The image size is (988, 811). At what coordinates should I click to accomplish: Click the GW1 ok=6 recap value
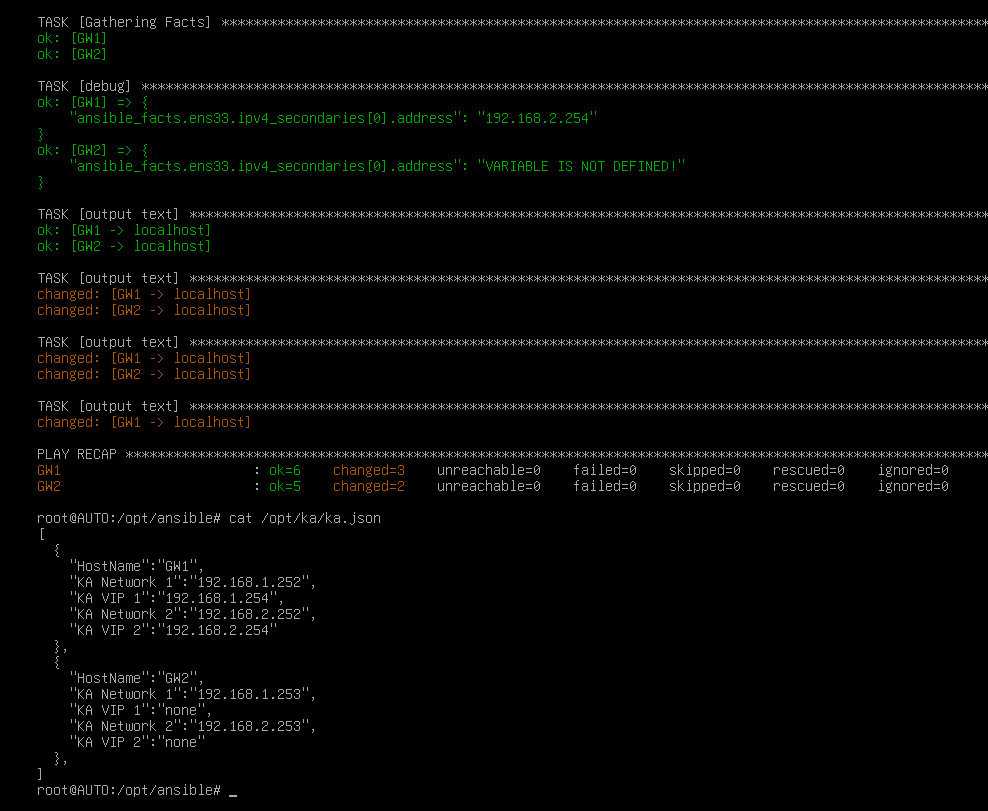[x=285, y=470]
